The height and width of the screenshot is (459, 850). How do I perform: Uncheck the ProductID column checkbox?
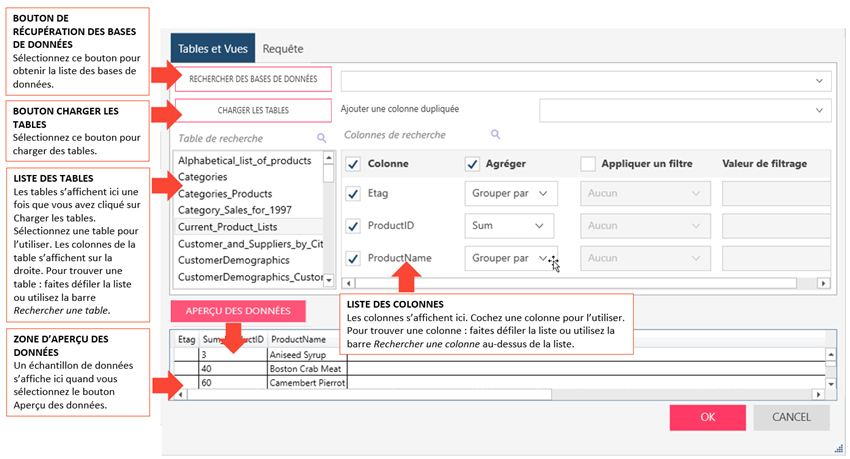(x=352, y=226)
